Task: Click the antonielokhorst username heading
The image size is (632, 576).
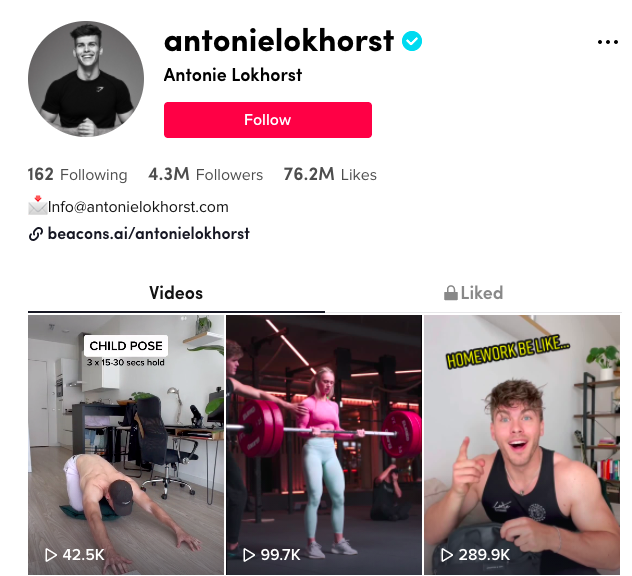Action: (279, 41)
